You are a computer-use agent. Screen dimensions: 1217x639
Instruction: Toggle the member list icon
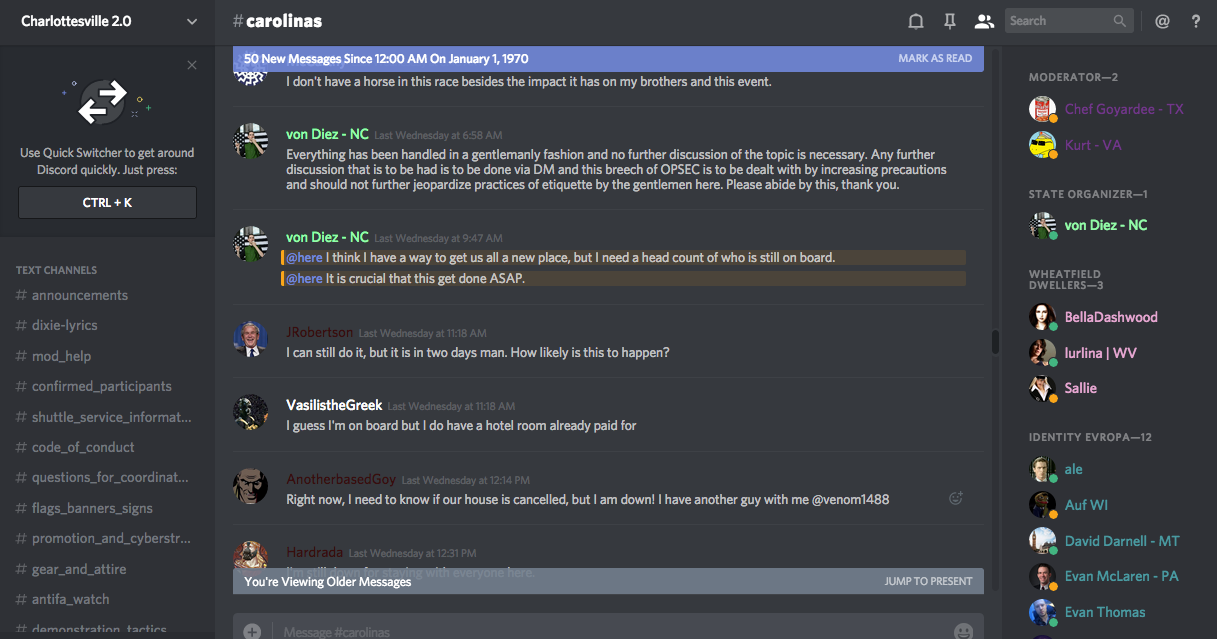[984, 21]
